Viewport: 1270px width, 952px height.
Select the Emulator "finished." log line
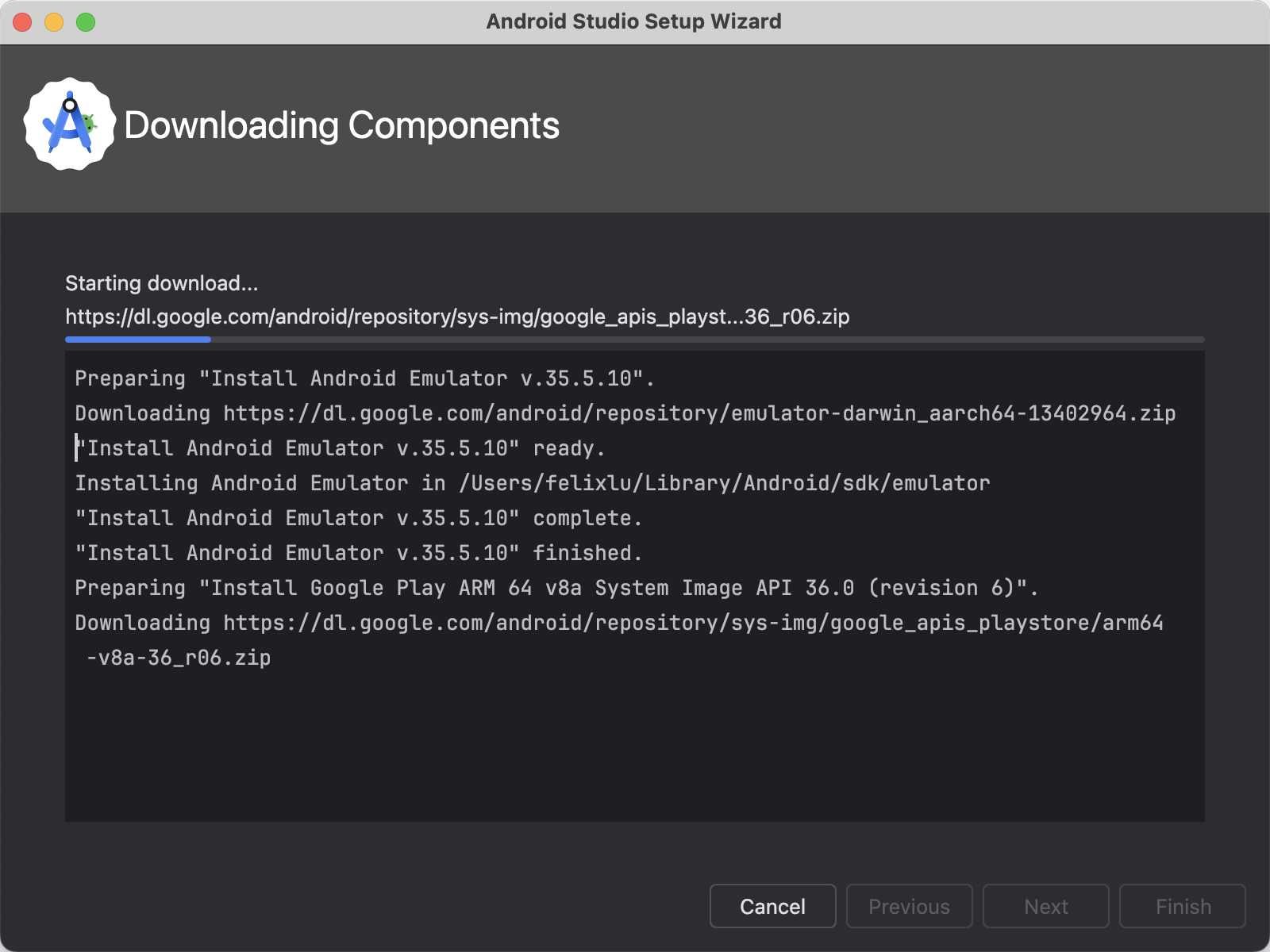(x=358, y=553)
